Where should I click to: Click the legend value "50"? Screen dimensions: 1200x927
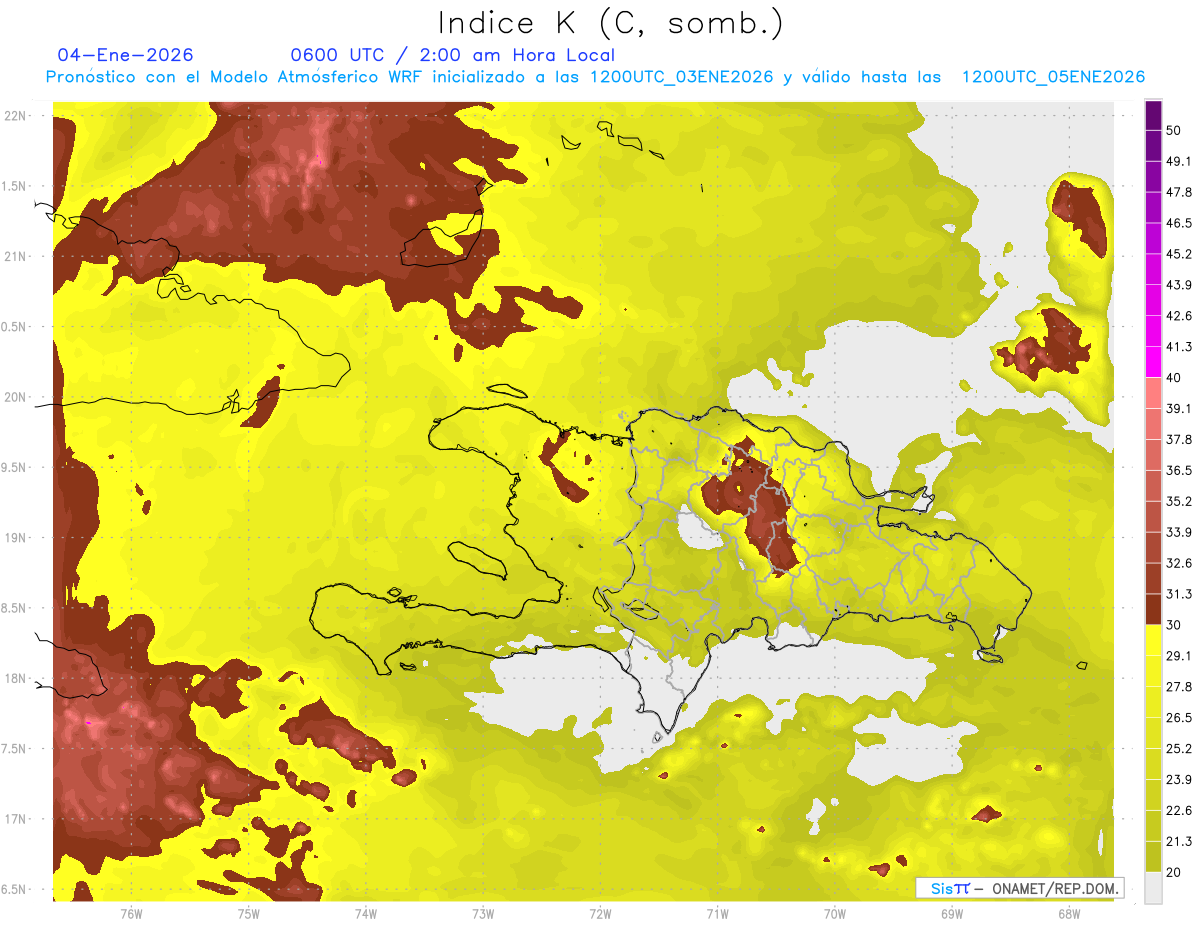pos(1174,130)
